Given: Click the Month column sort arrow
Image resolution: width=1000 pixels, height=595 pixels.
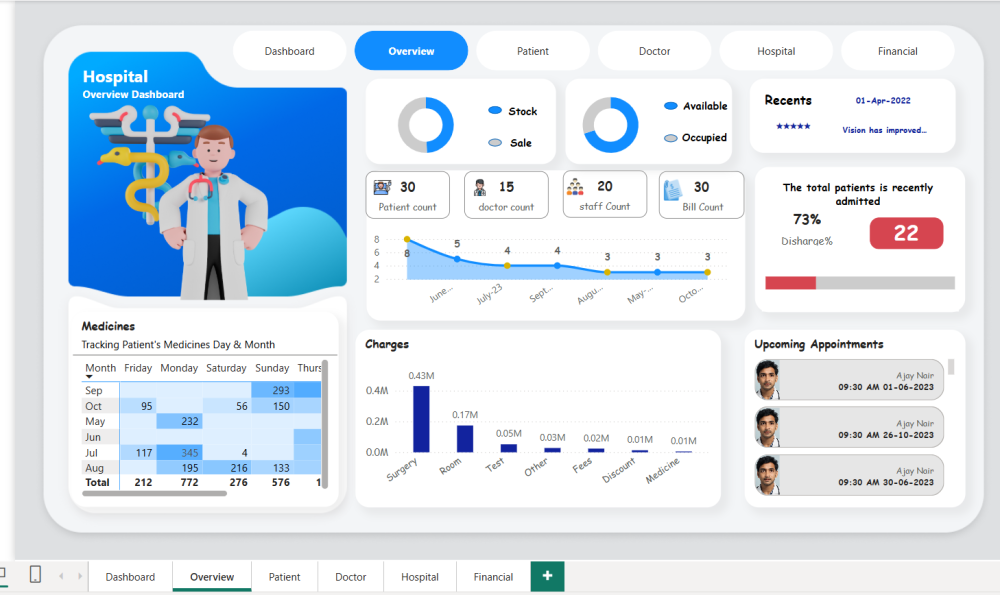Looking at the screenshot, I should tap(89, 378).
